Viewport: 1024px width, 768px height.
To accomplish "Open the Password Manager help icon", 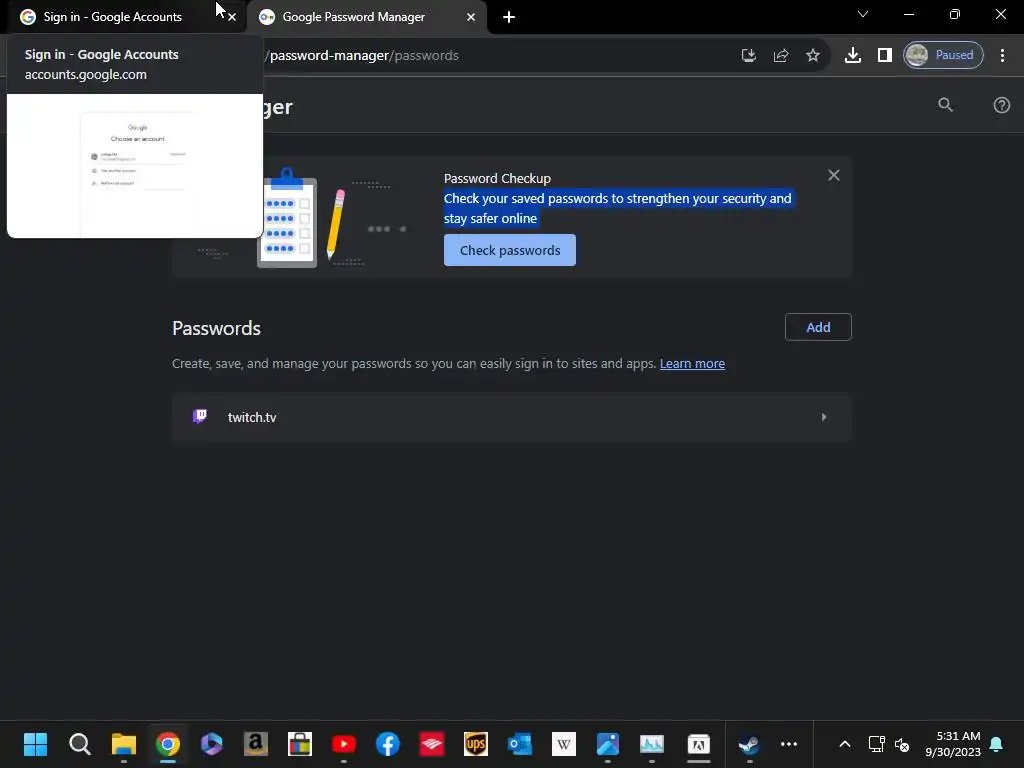I will [x=1001, y=105].
